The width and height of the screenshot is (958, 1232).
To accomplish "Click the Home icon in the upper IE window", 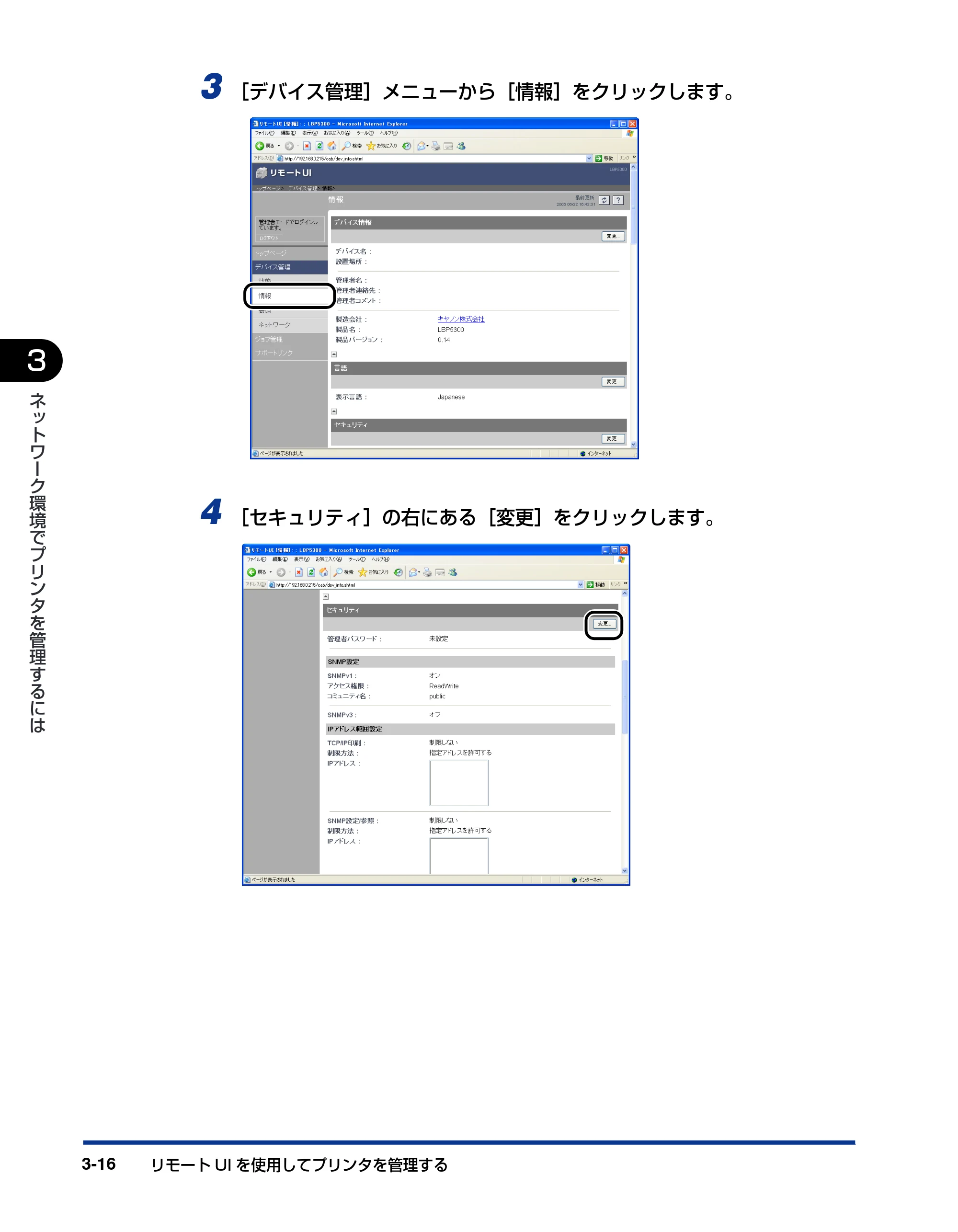I will click(x=332, y=146).
